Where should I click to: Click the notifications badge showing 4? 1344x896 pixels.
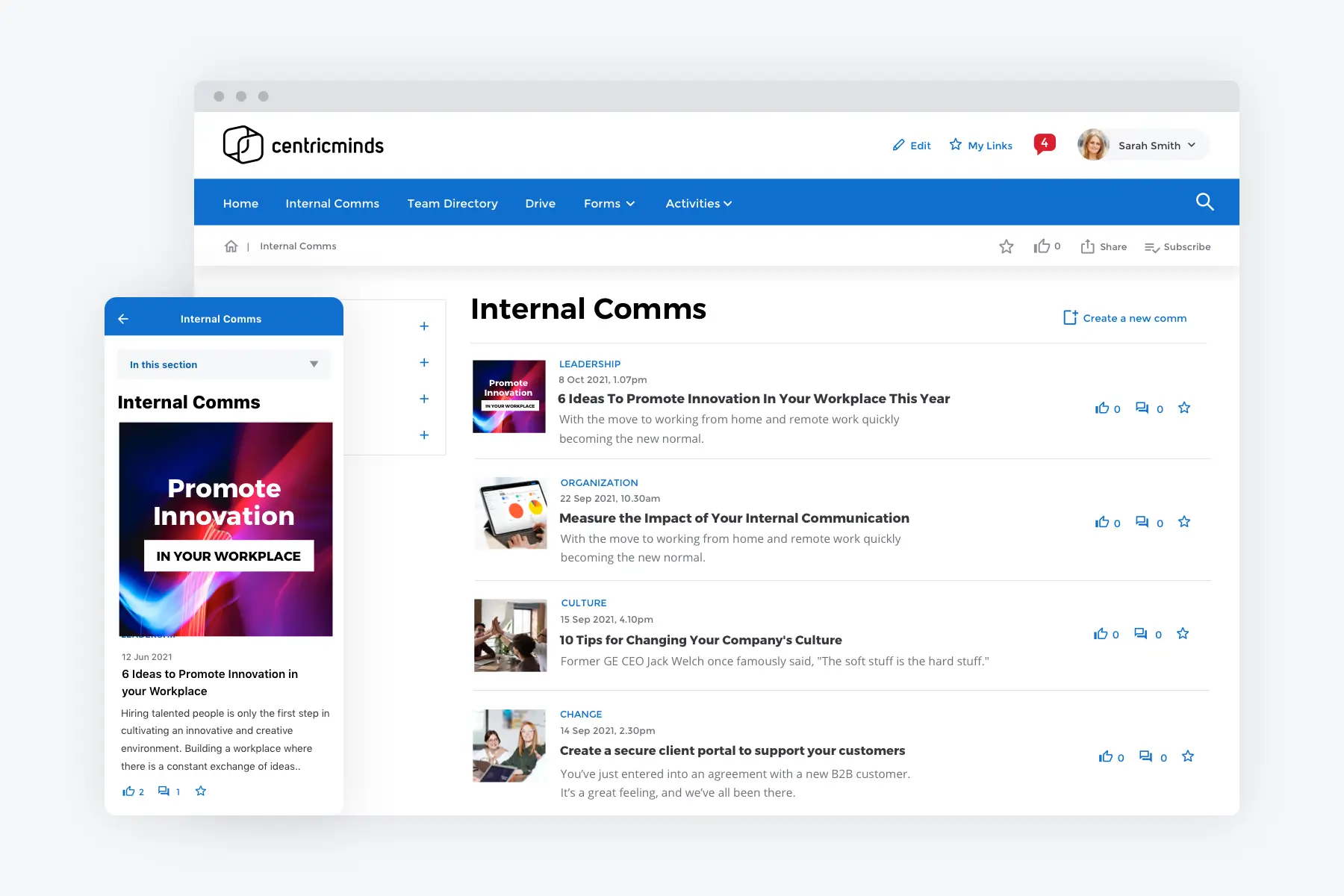[1045, 142]
